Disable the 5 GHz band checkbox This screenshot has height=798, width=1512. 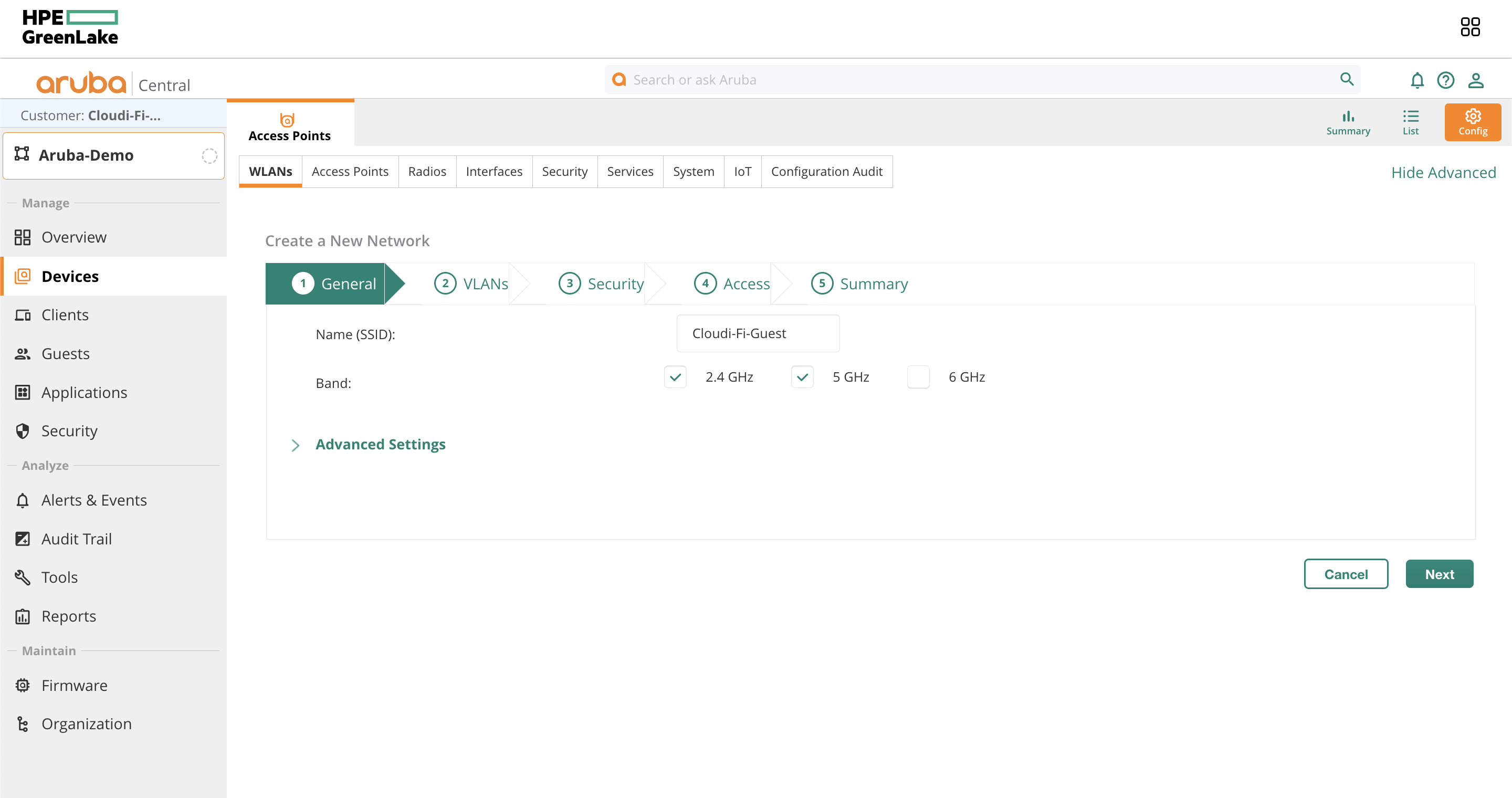tap(802, 377)
